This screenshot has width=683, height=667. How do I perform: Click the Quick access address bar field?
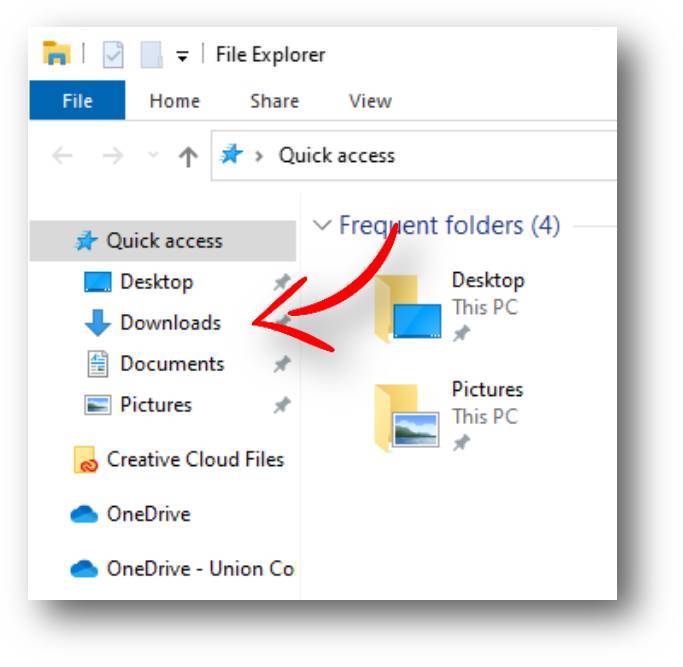(414, 155)
